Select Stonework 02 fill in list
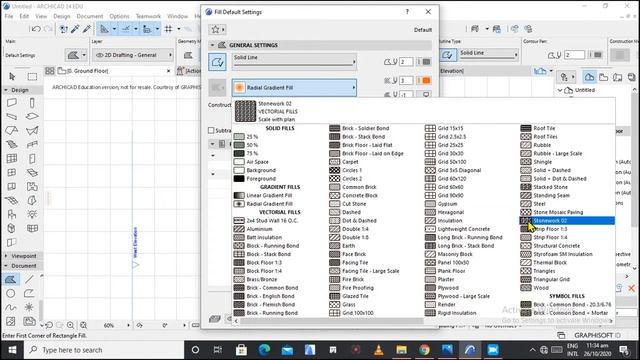This screenshot has width=640, height=360. point(567,221)
